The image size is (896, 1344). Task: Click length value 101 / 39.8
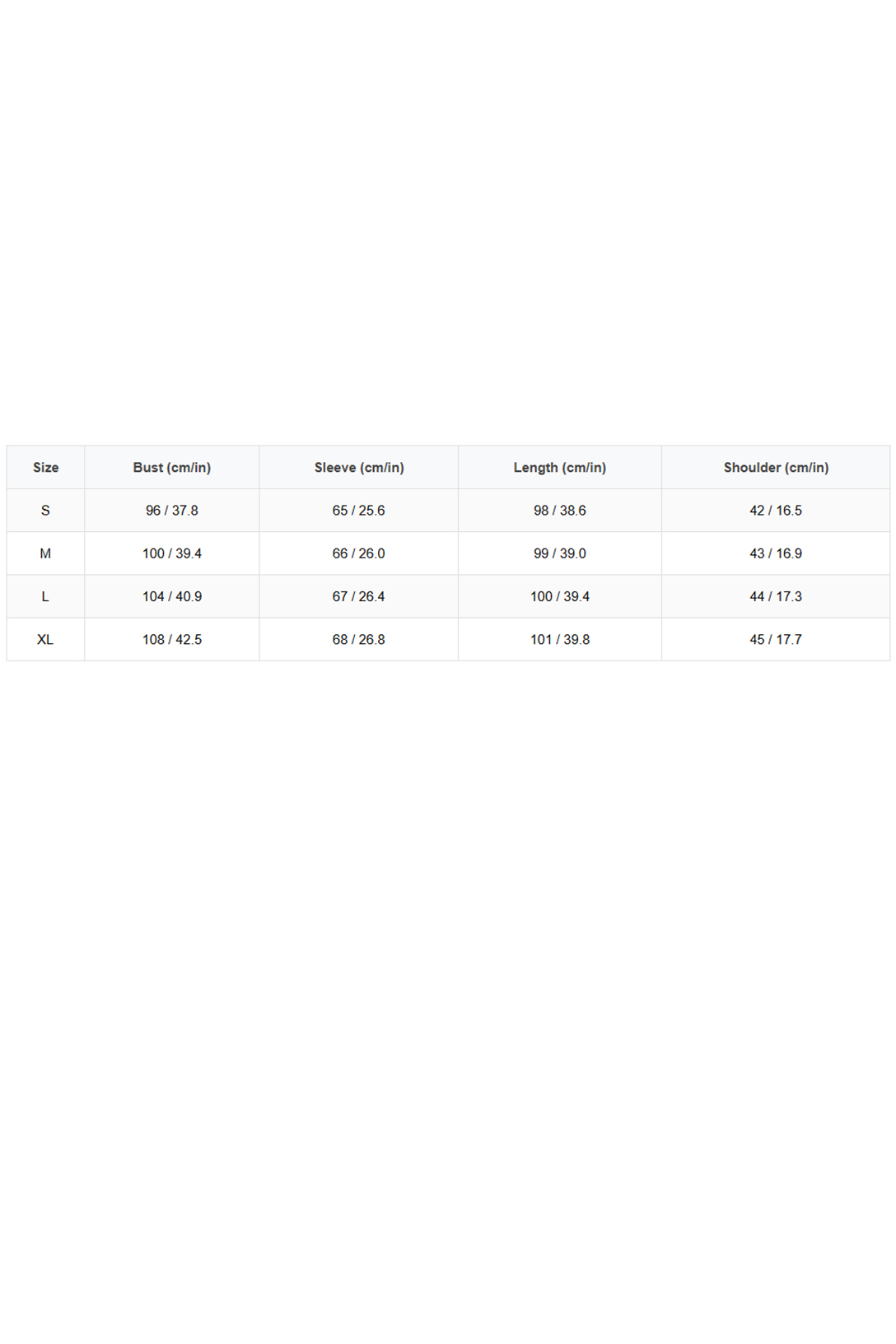coord(560,639)
